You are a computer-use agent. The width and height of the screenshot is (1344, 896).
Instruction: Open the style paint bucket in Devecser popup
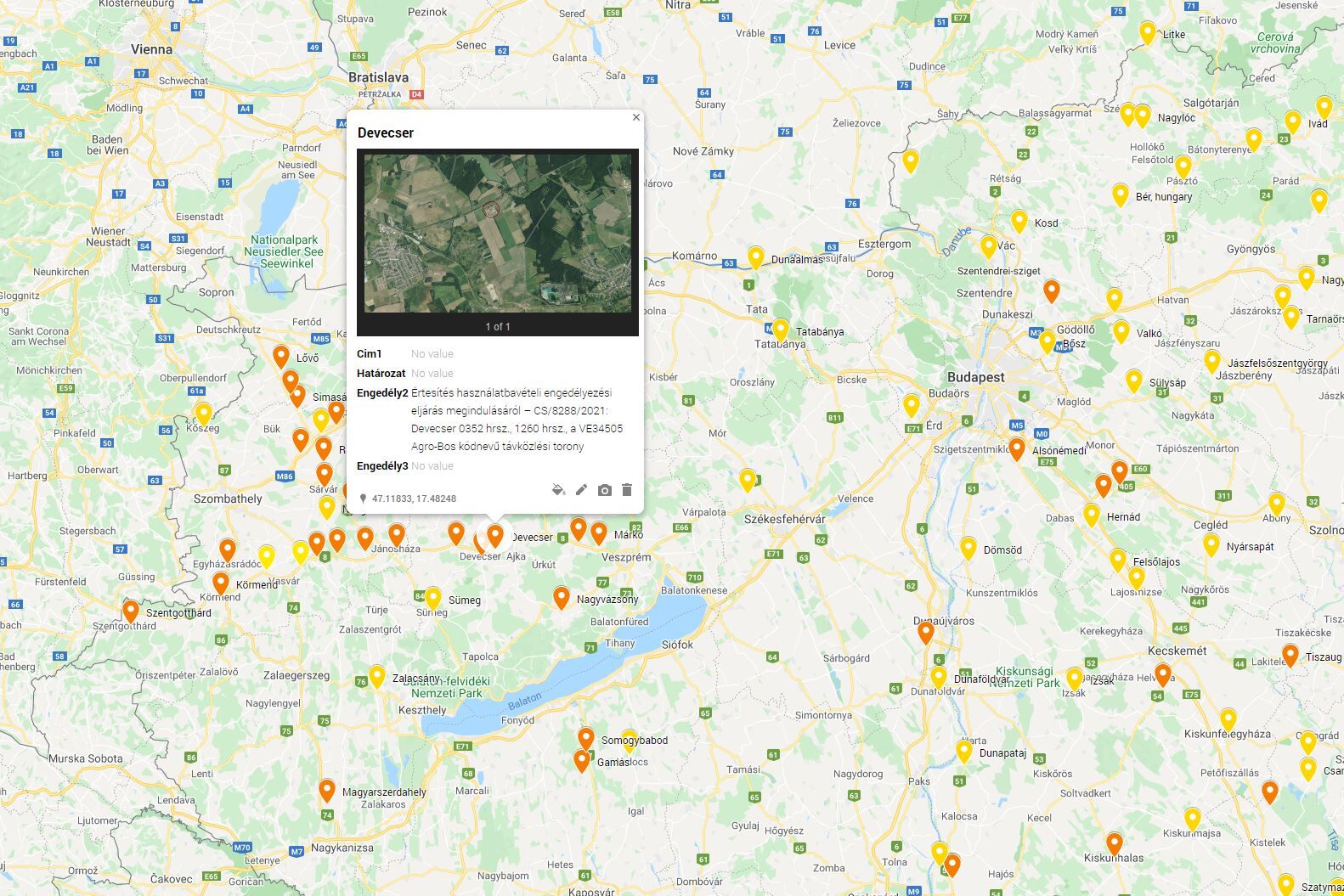[558, 490]
